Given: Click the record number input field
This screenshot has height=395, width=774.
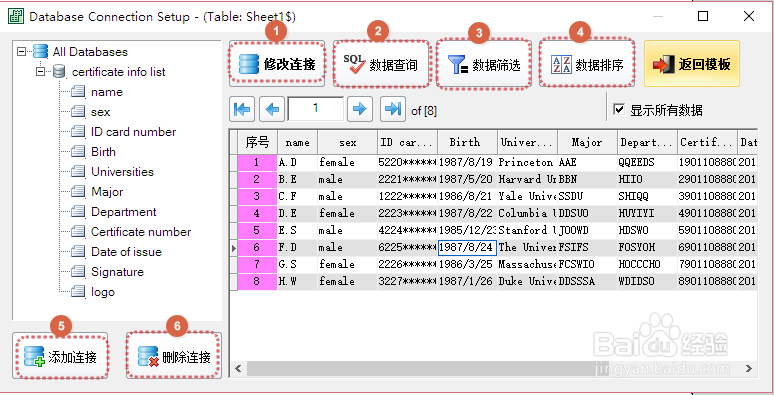Looking at the screenshot, I should [x=316, y=109].
